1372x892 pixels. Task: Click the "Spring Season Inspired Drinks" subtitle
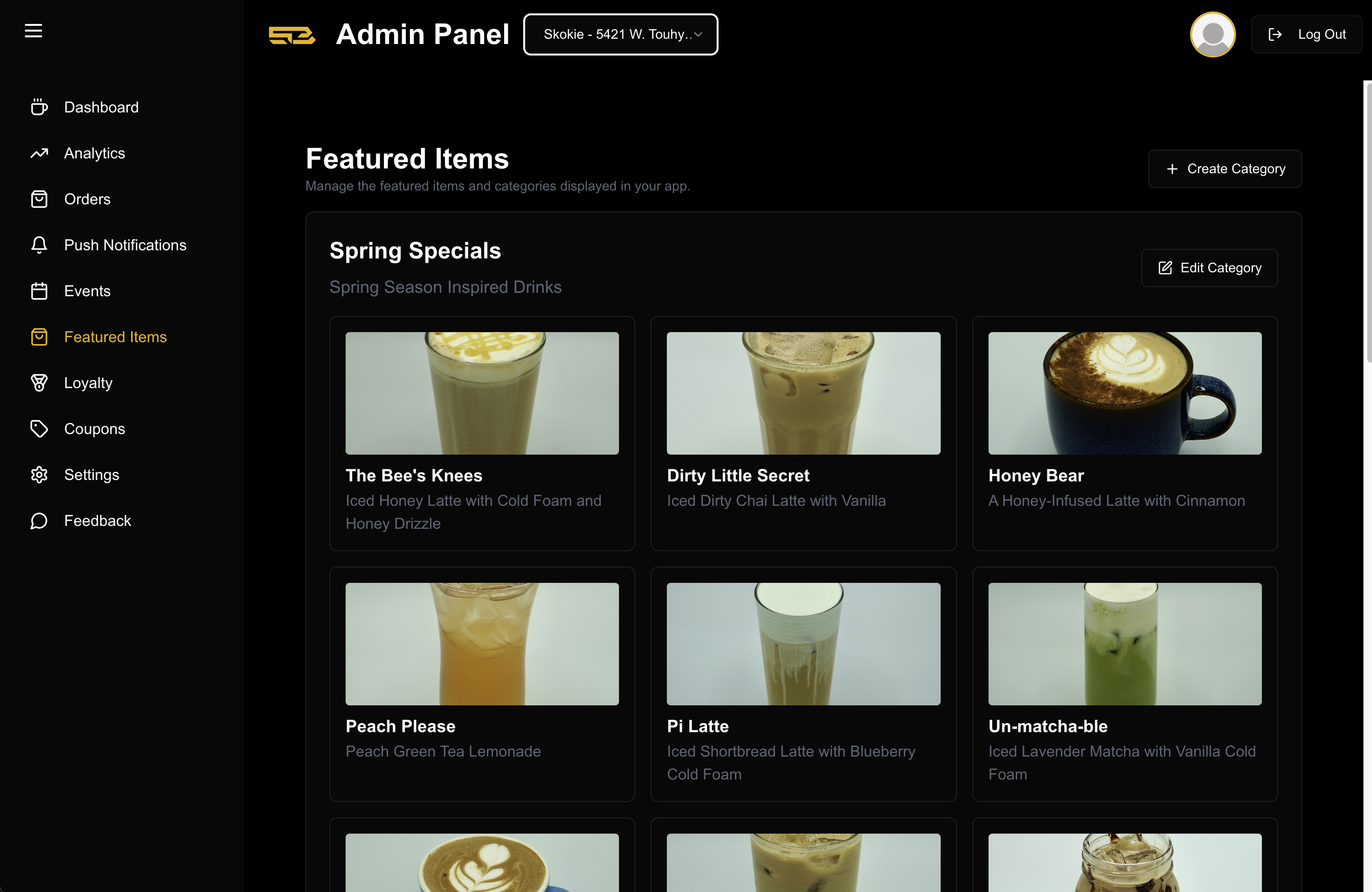[x=445, y=287]
